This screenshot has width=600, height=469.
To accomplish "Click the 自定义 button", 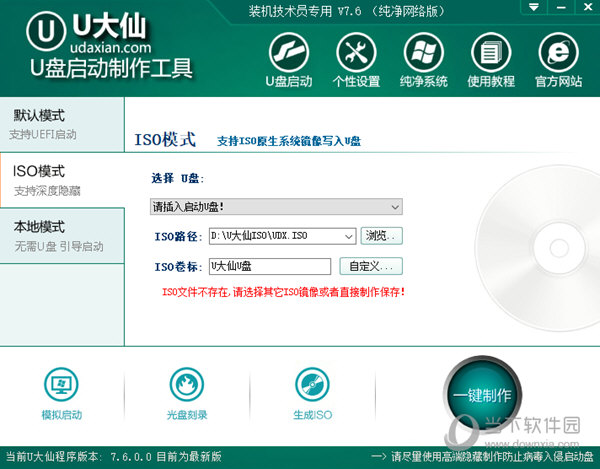I will click(371, 266).
